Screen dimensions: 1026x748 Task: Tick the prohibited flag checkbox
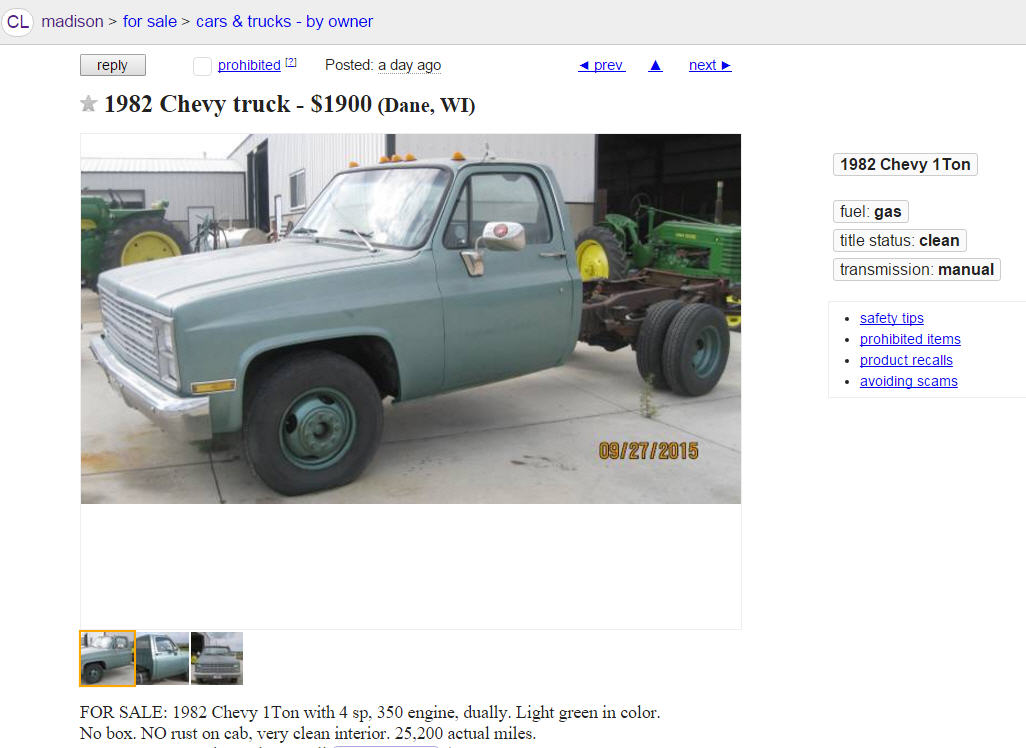[x=202, y=66]
